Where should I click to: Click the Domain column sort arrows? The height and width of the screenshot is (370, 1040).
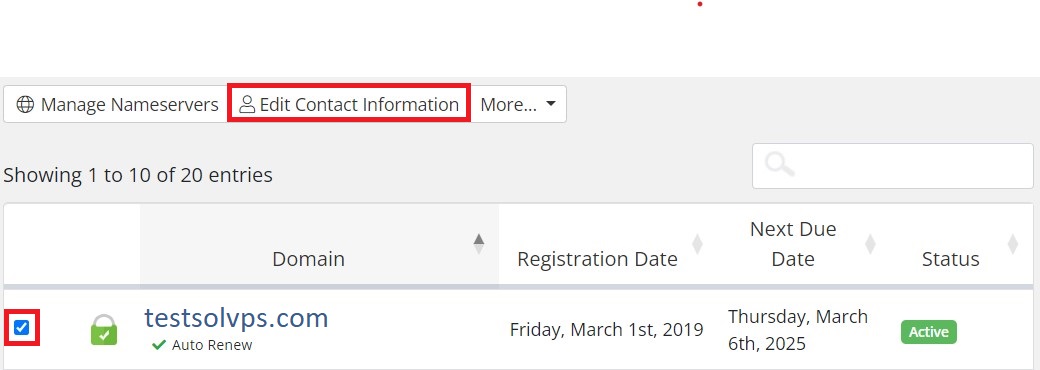(x=478, y=244)
